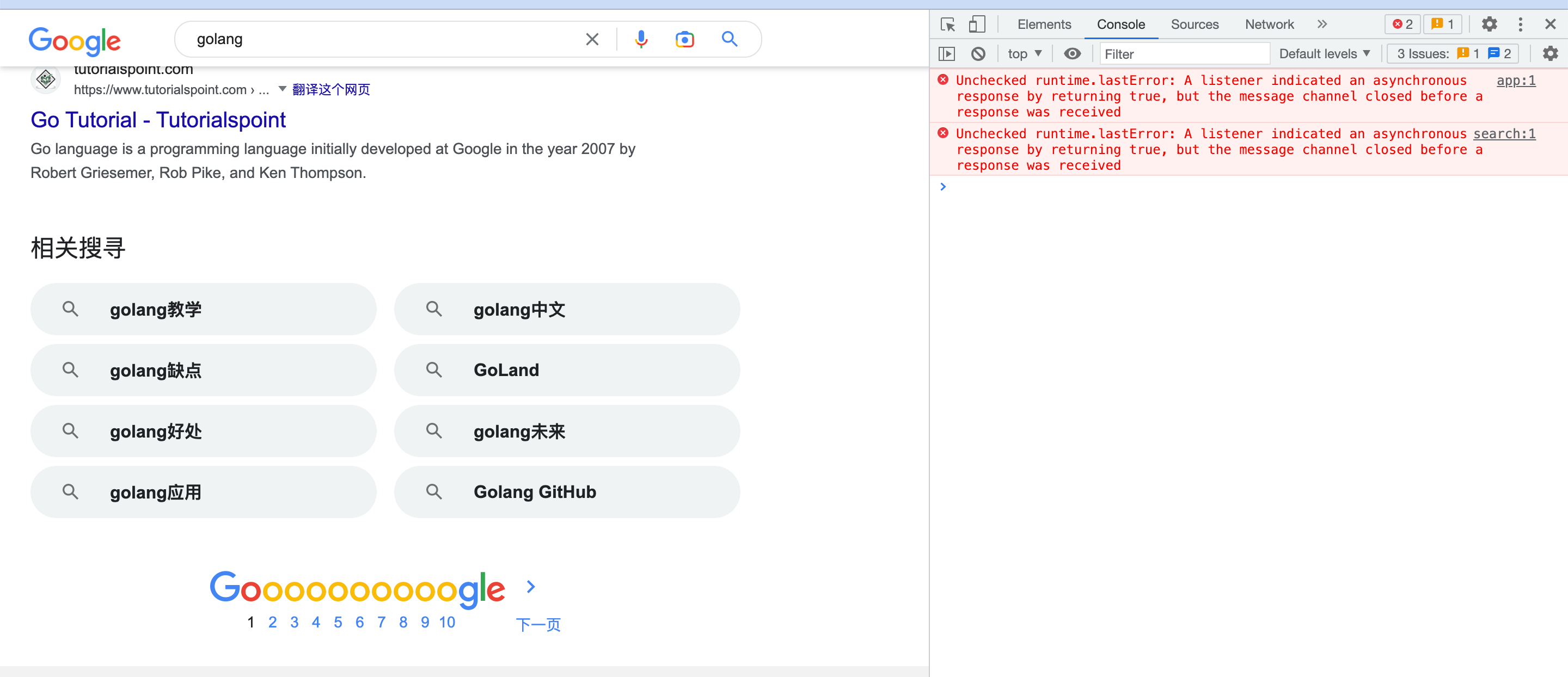Clear the search query using the X icon
Viewport: 1568px width, 677px height.
point(591,38)
